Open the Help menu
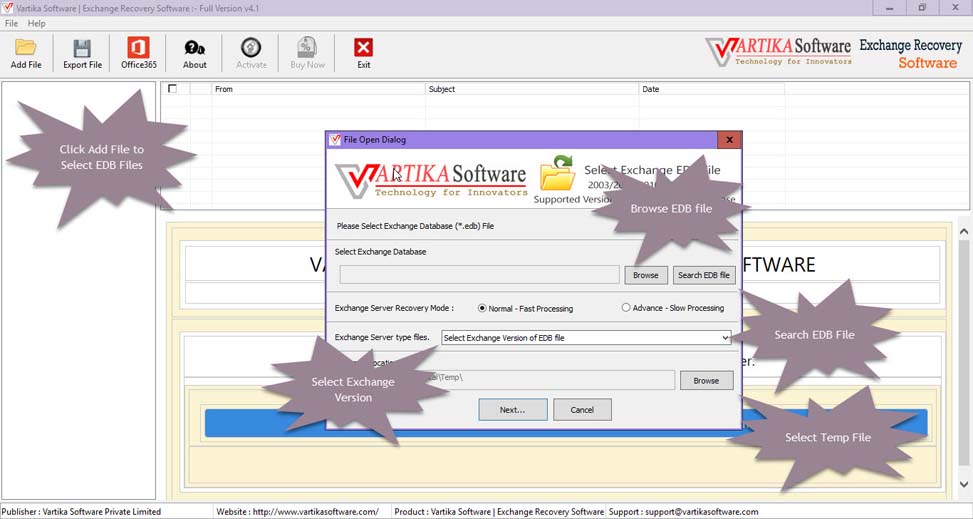The width and height of the screenshot is (973, 519). coord(37,23)
